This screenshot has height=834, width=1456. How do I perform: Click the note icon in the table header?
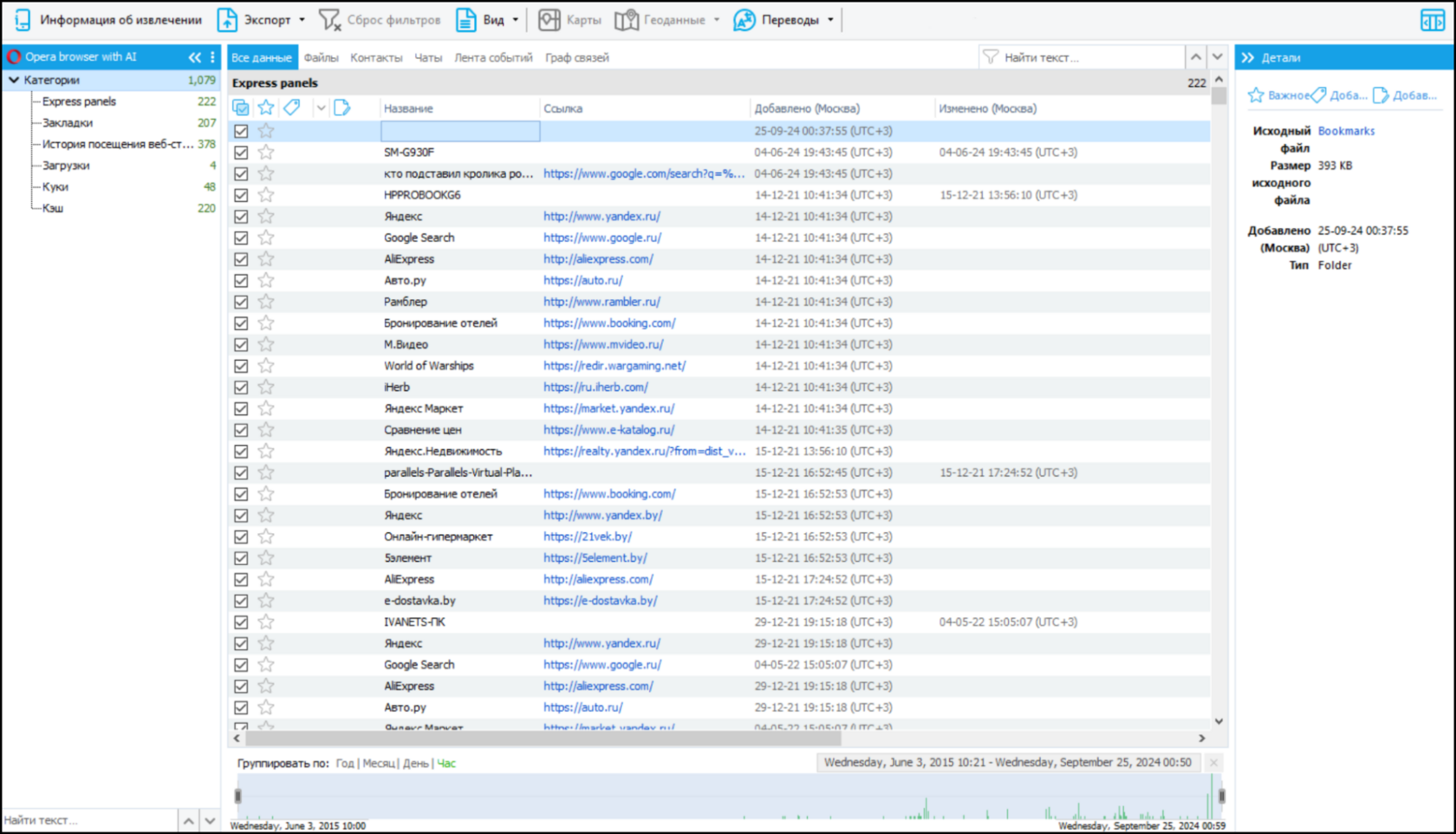(342, 108)
